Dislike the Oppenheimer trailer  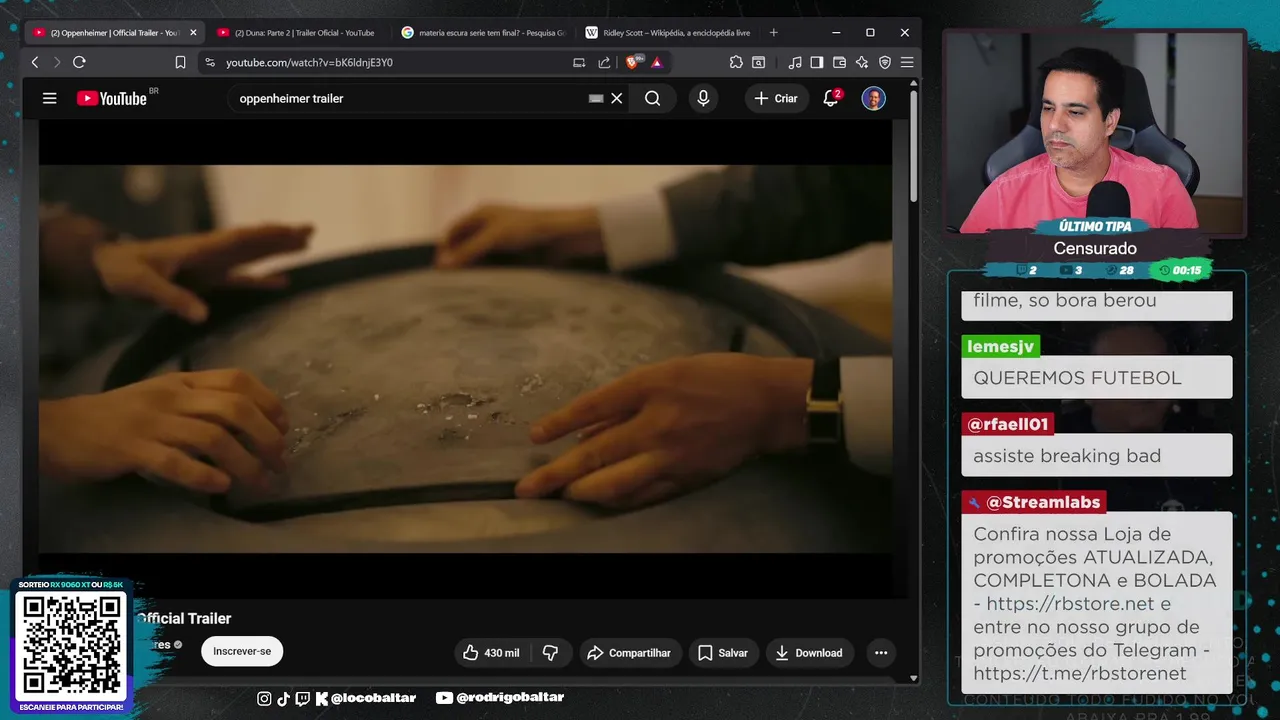point(550,653)
